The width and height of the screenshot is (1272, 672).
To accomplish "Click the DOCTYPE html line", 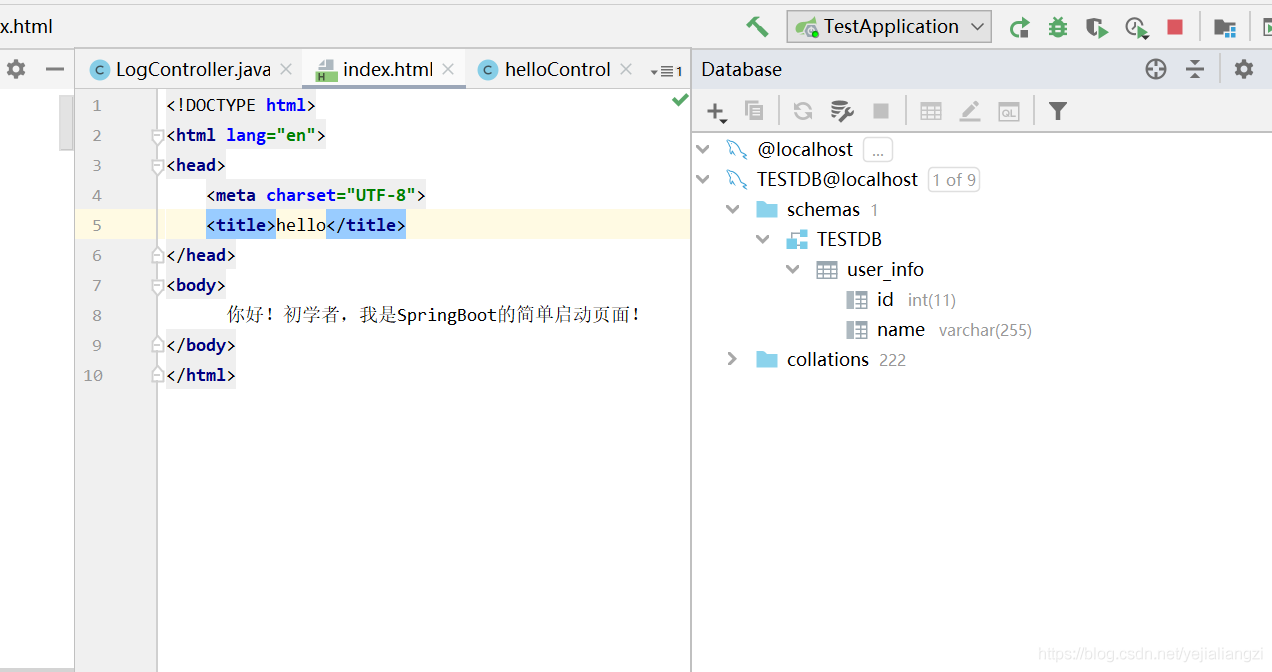I will click(x=241, y=105).
